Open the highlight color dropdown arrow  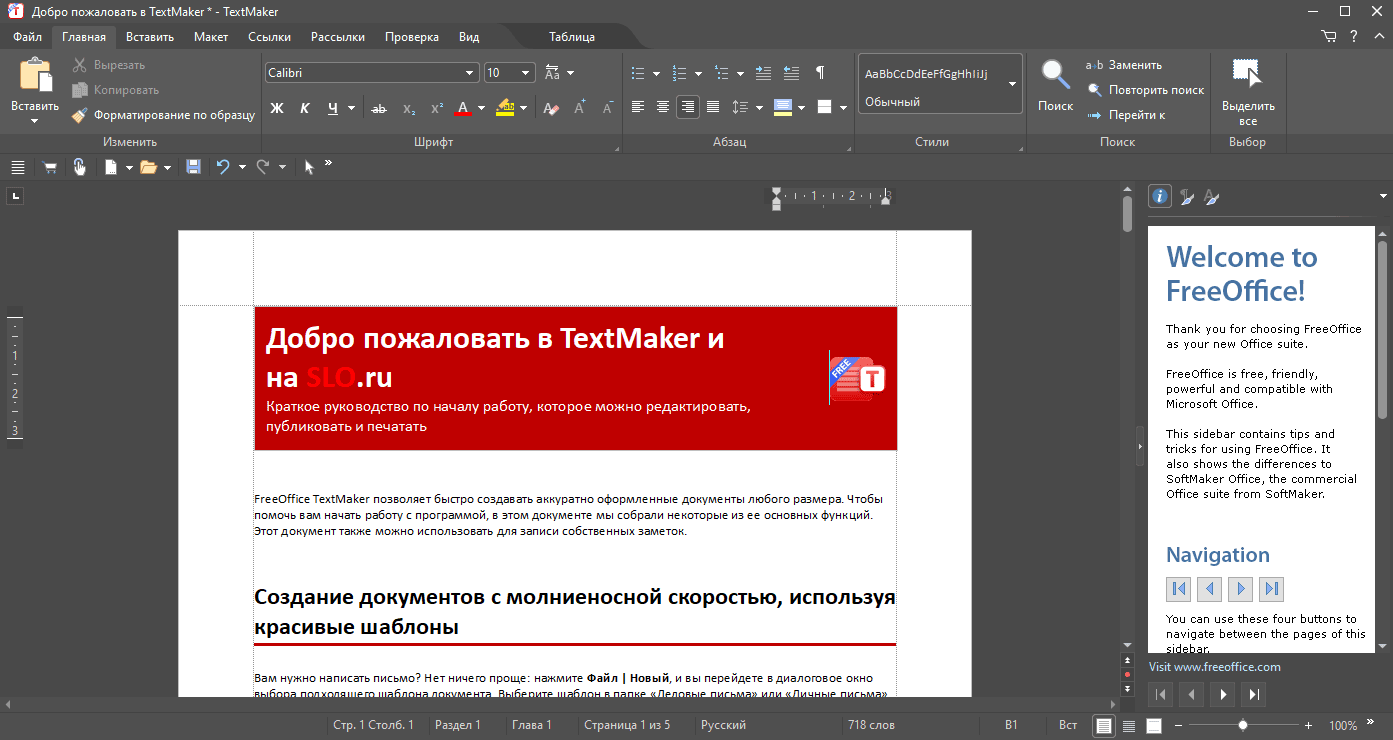coord(524,108)
